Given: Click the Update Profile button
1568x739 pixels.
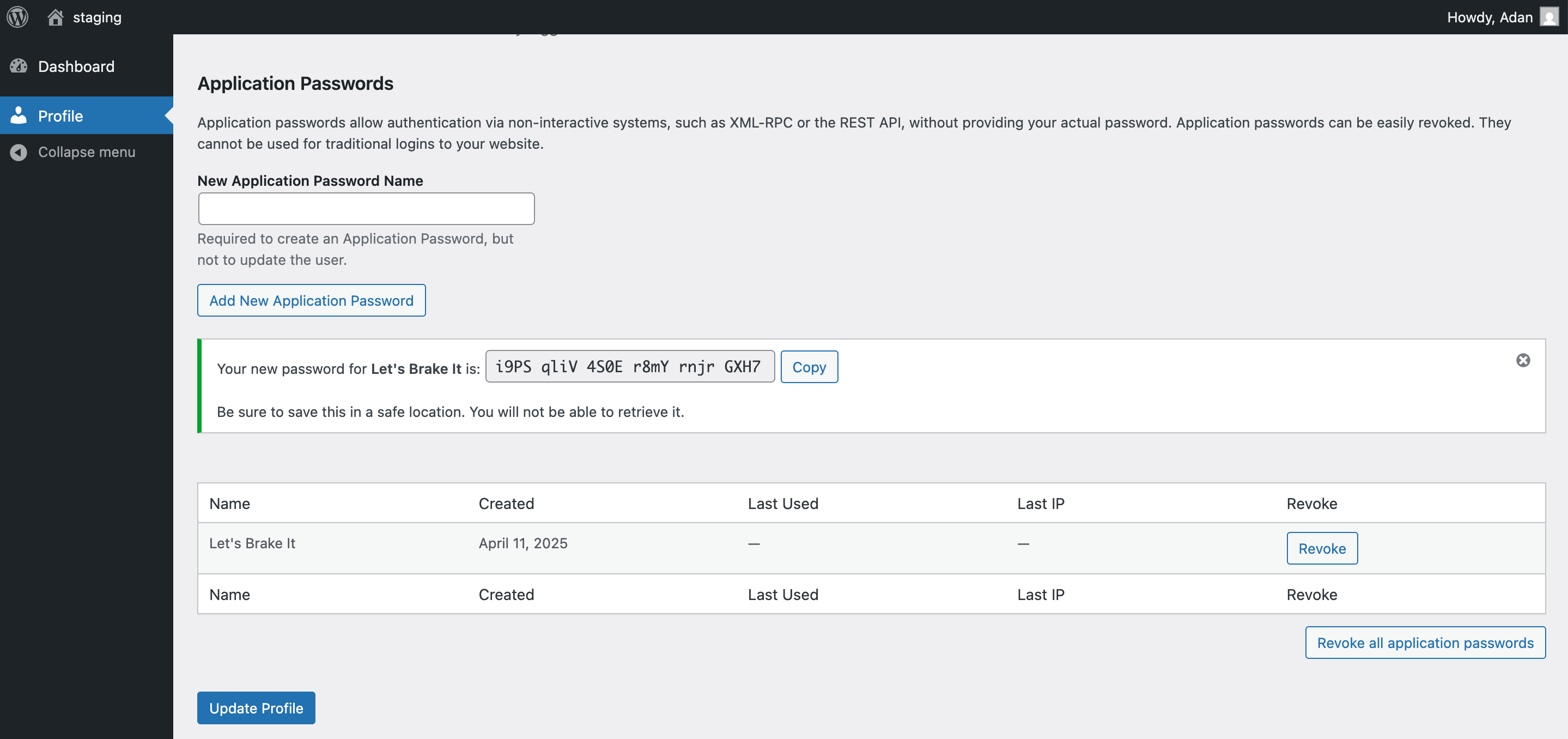Looking at the screenshot, I should tap(256, 708).
